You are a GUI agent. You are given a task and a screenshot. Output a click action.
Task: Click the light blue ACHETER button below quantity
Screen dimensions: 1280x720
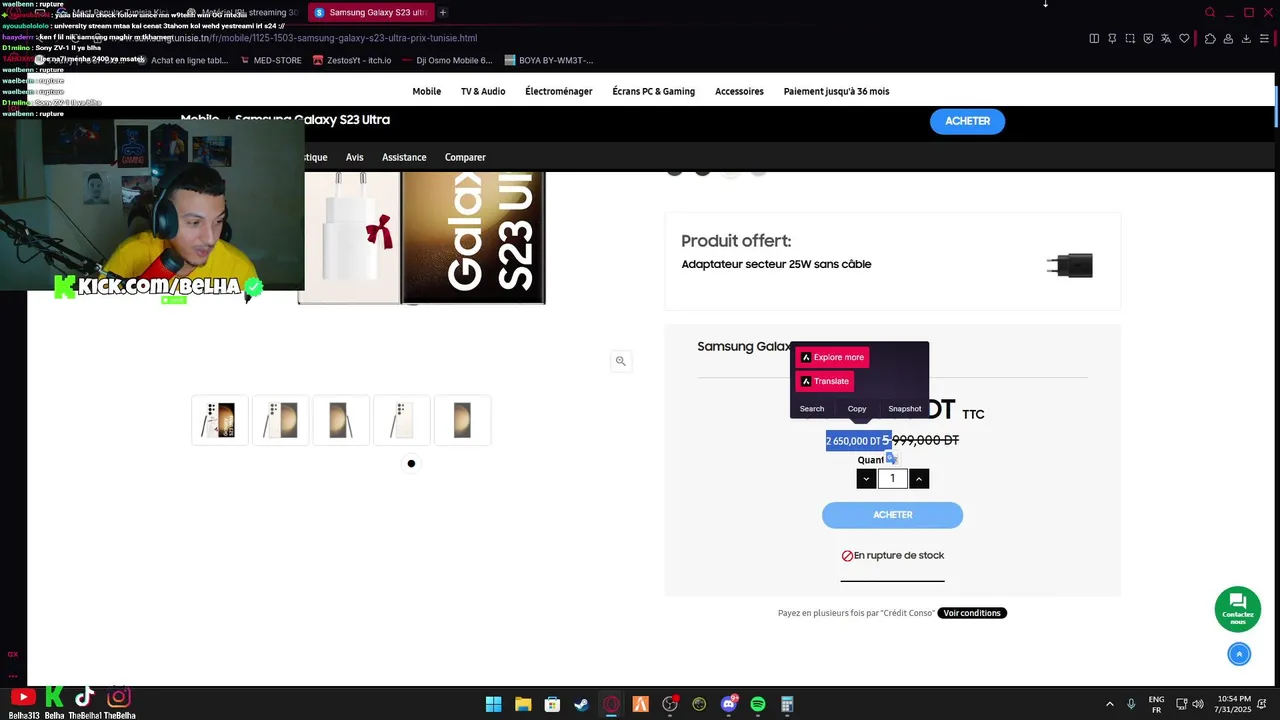coord(892,515)
